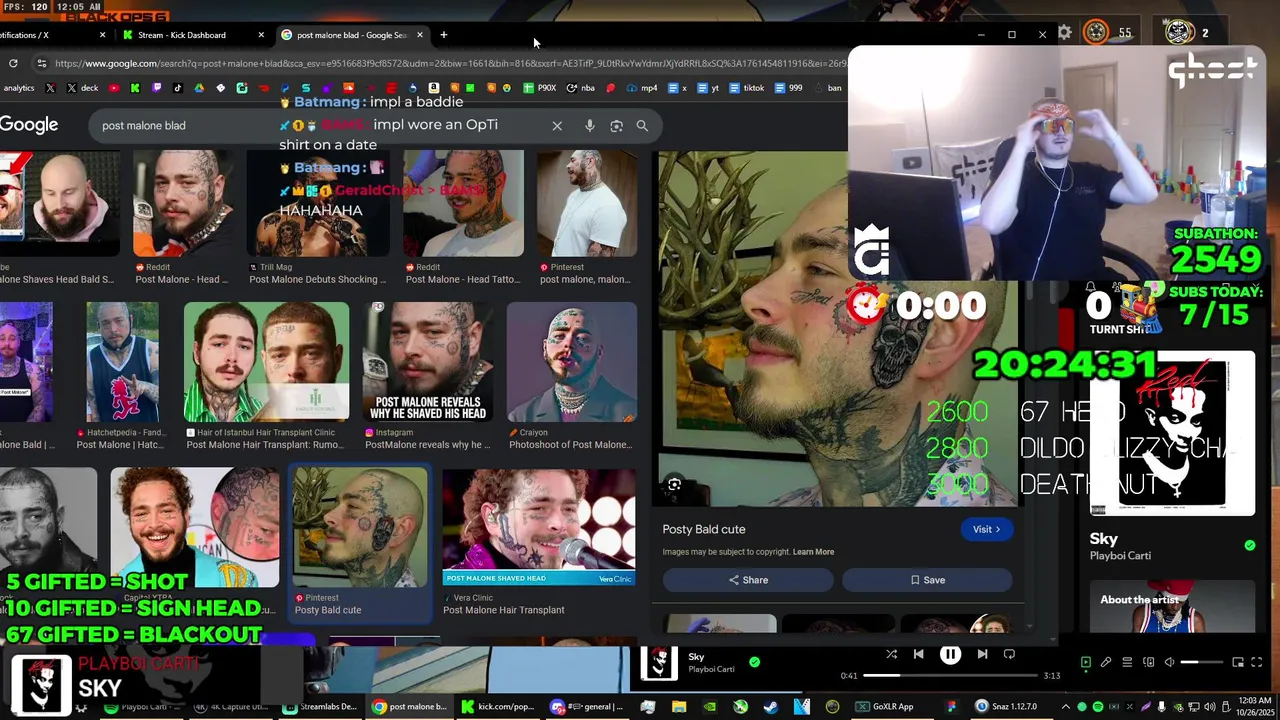Image resolution: width=1280 pixels, height=720 pixels.
Task: Adjust the Spotify volume slider
Action: 1202,662
